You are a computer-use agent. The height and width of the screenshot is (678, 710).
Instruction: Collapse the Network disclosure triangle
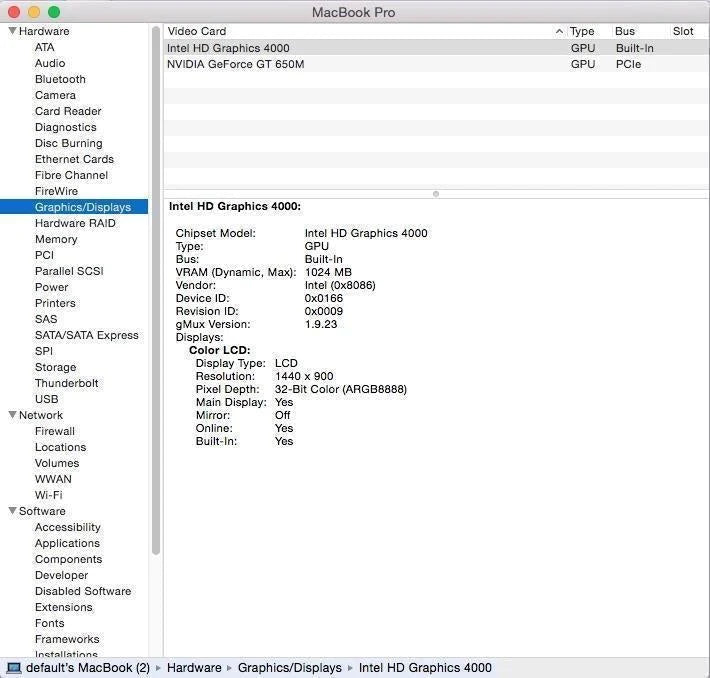12,415
